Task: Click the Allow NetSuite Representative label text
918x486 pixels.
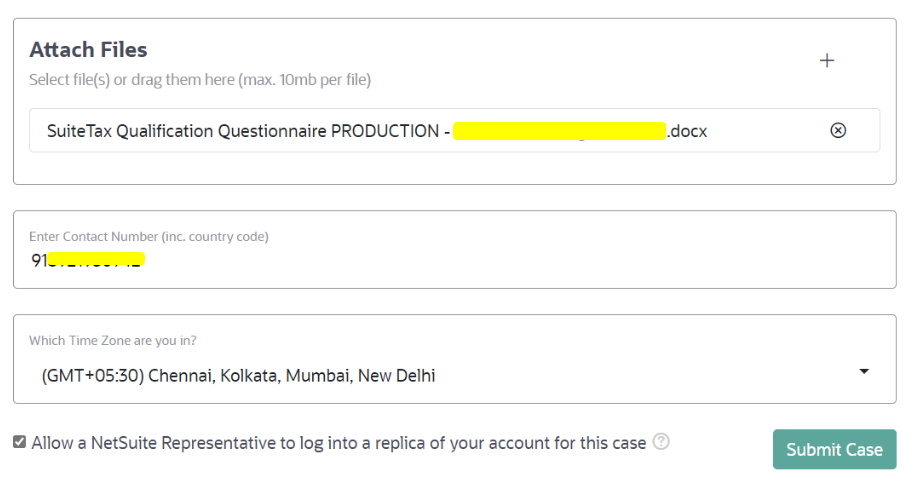Action: tap(338, 443)
